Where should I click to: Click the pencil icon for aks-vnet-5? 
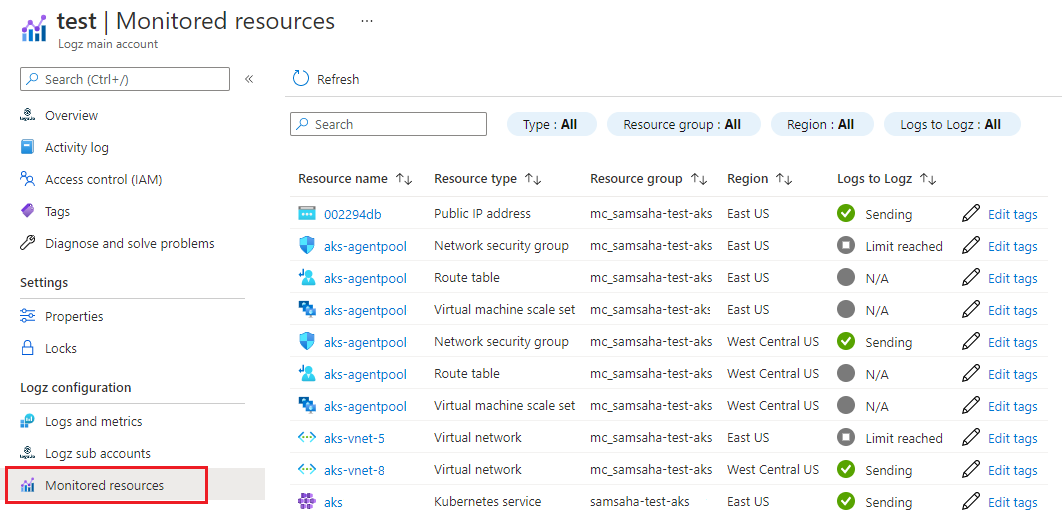click(x=971, y=437)
